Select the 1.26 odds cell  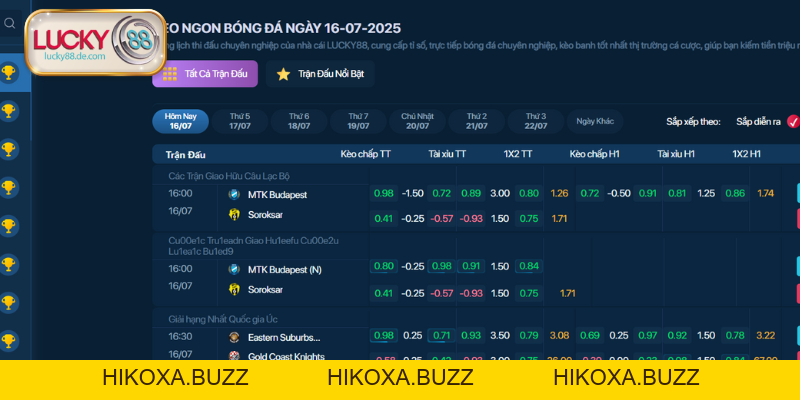point(559,193)
